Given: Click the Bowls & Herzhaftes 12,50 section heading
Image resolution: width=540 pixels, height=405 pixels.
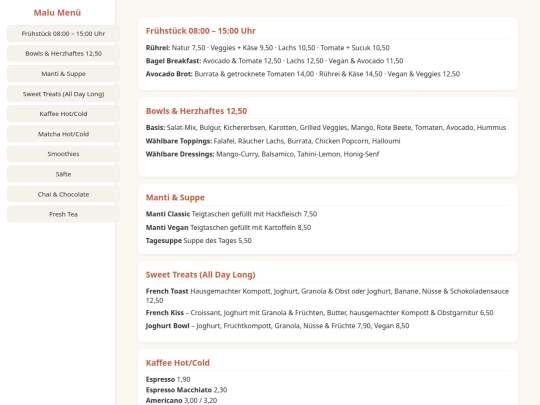Looking at the screenshot, I should point(196,111).
